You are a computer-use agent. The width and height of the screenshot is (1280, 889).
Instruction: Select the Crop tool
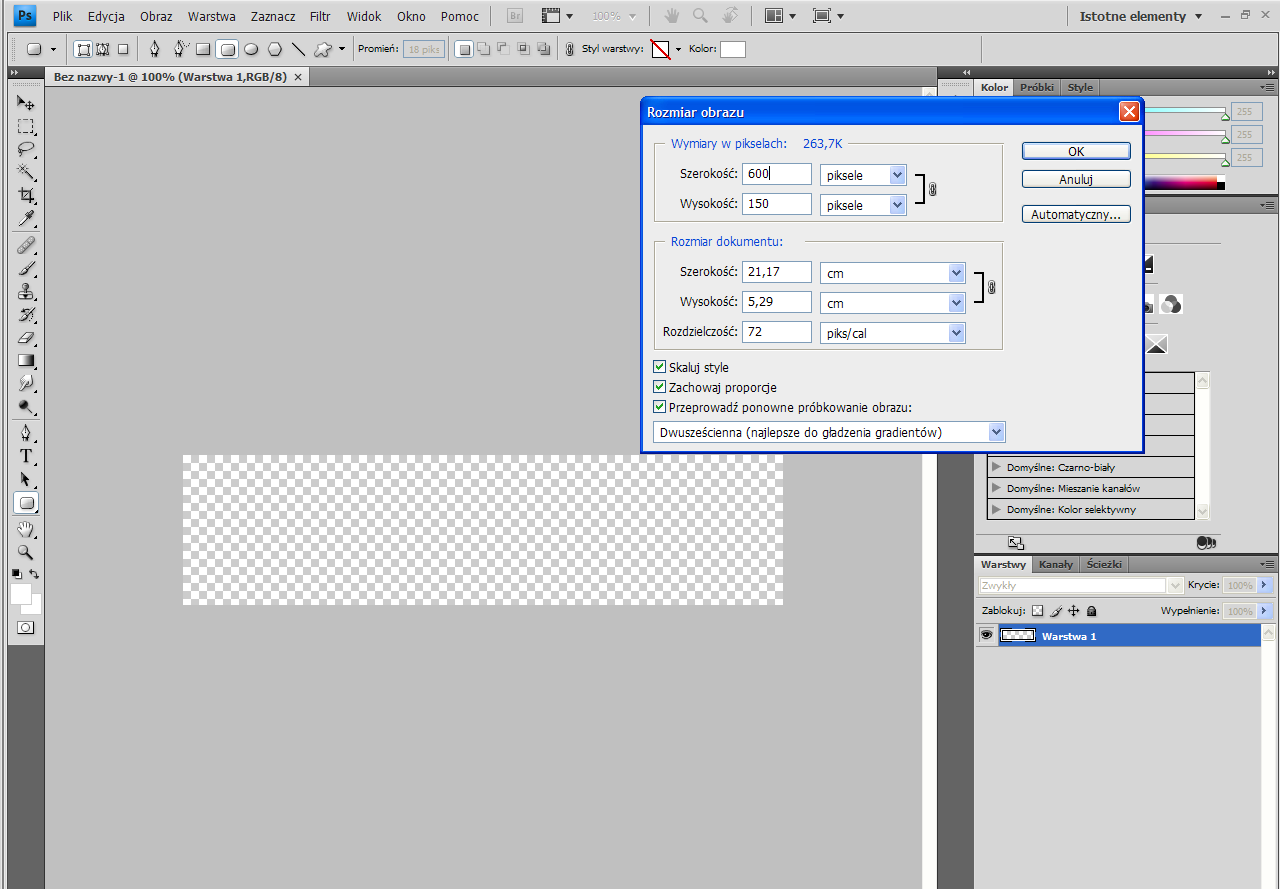[26, 196]
